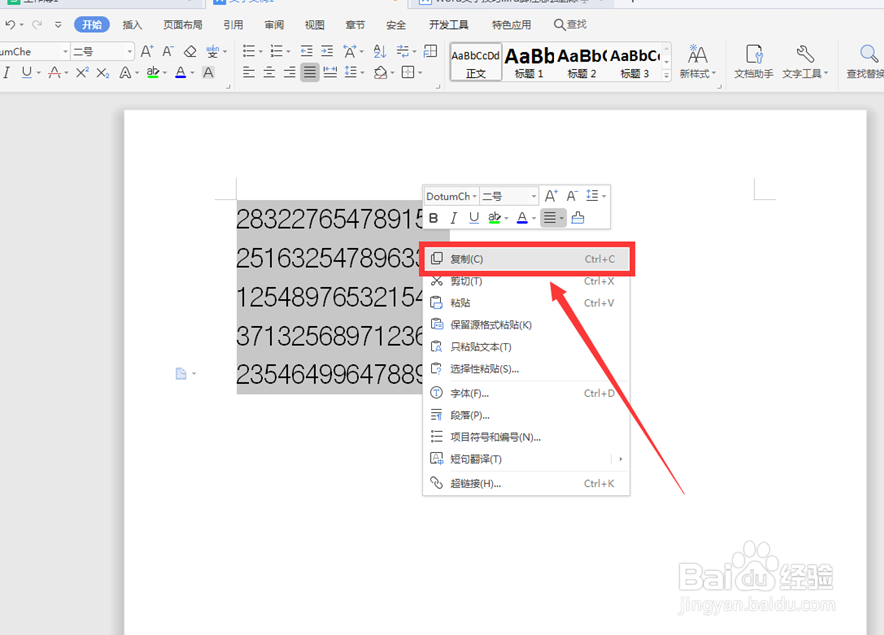Select ribbon Justify alignment
This screenshot has height=635, width=884.
coord(310,72)
